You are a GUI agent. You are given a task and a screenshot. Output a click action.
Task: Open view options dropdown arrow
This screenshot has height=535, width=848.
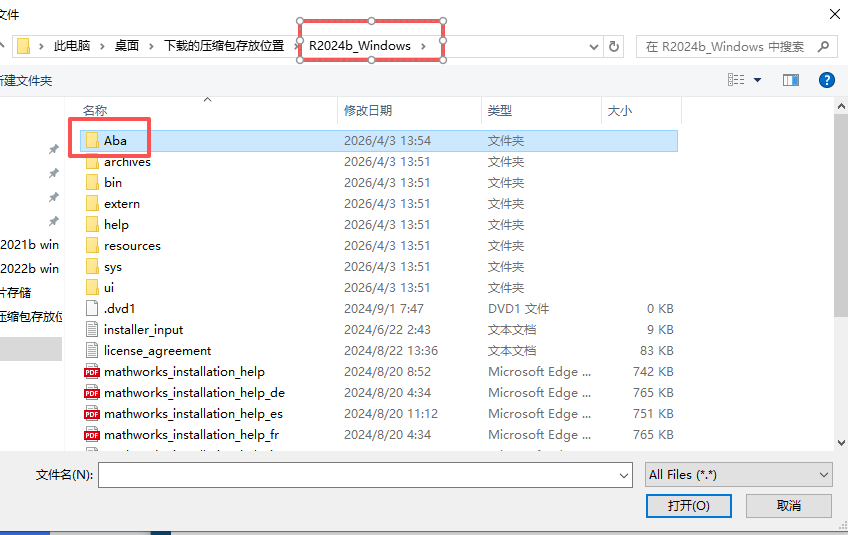758,80
